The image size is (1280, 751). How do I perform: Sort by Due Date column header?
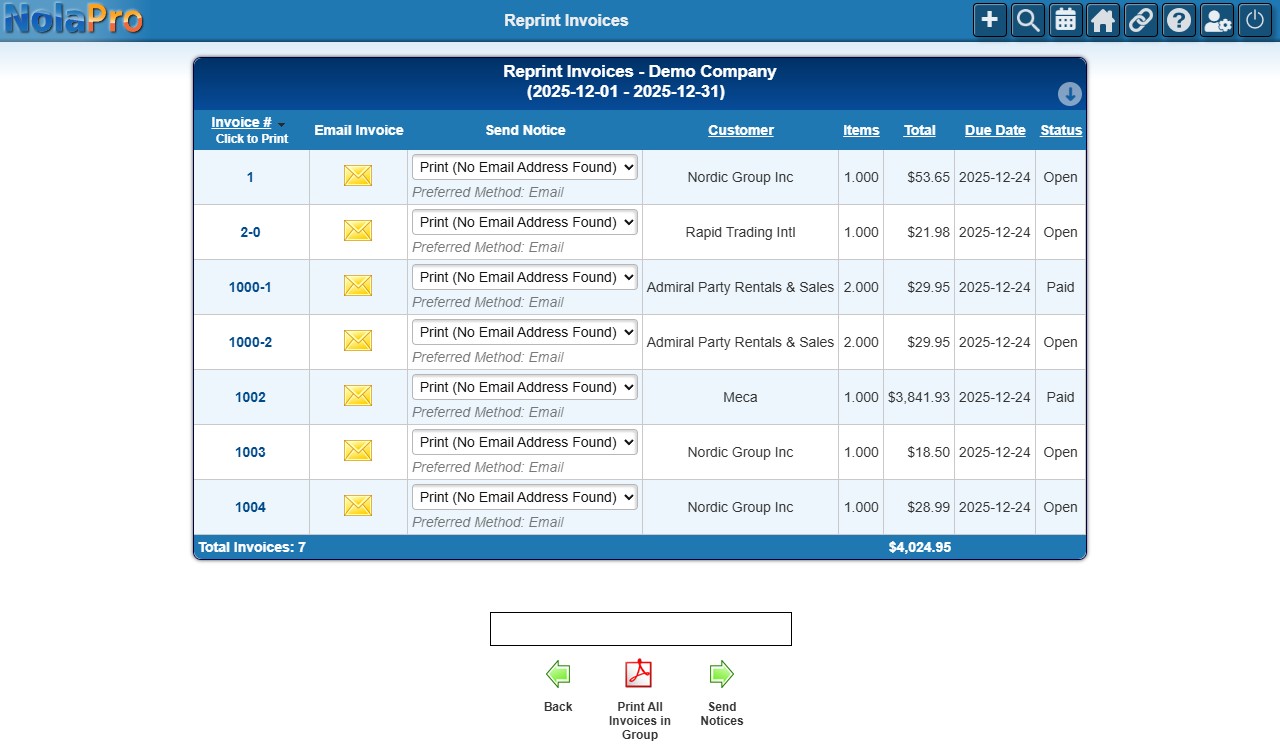(x=995, y=130)
